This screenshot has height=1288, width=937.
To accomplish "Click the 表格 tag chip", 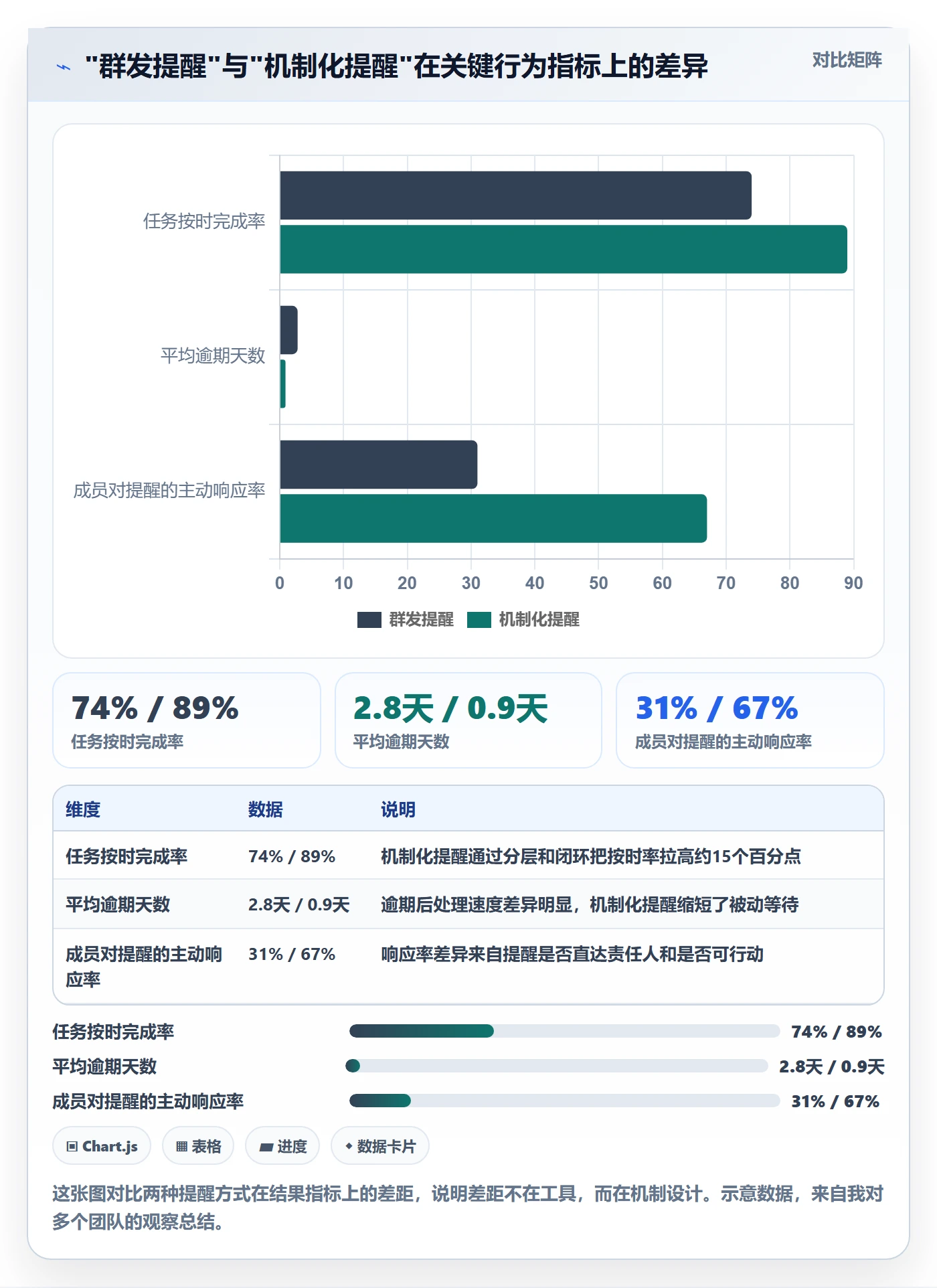I will [x=198, y=1146].
